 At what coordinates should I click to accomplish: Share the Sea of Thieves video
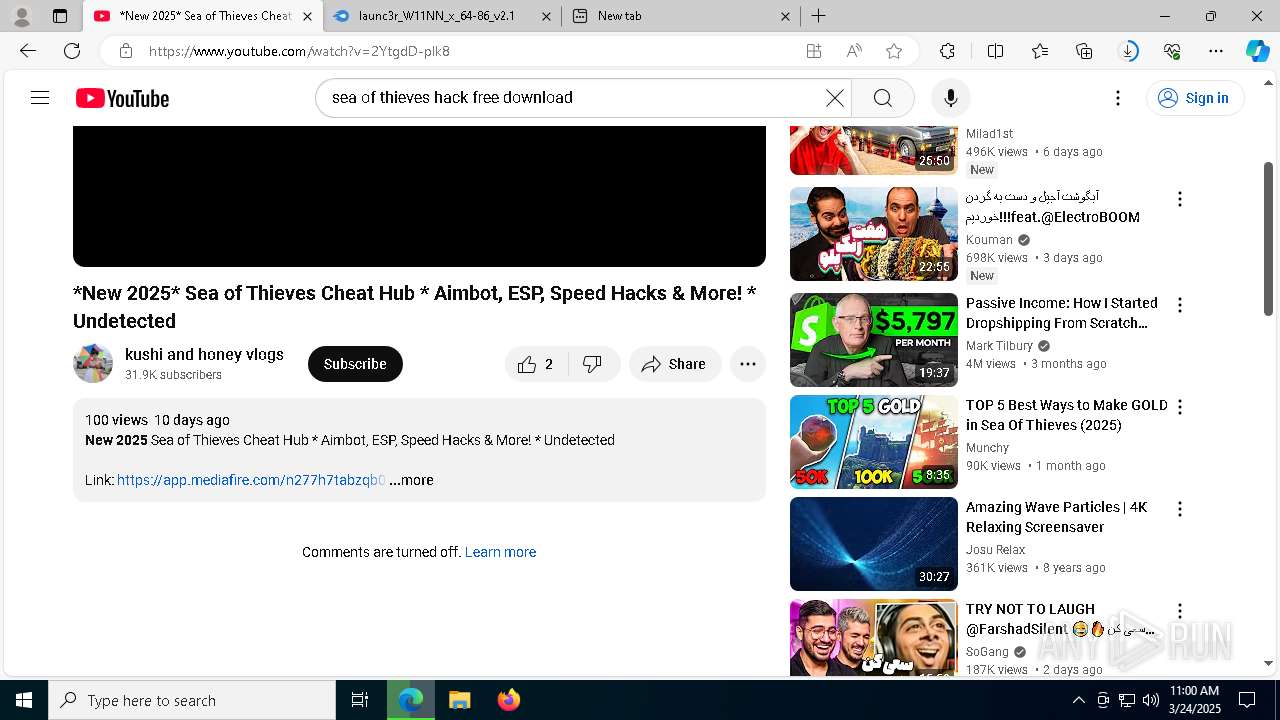[x=675, y=364]
